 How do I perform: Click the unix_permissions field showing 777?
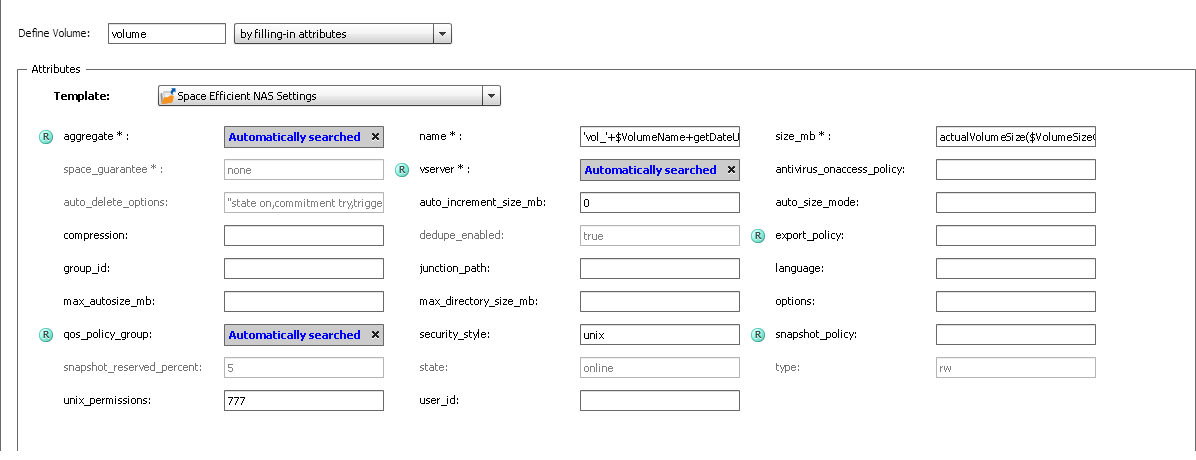tap(304, 400)
